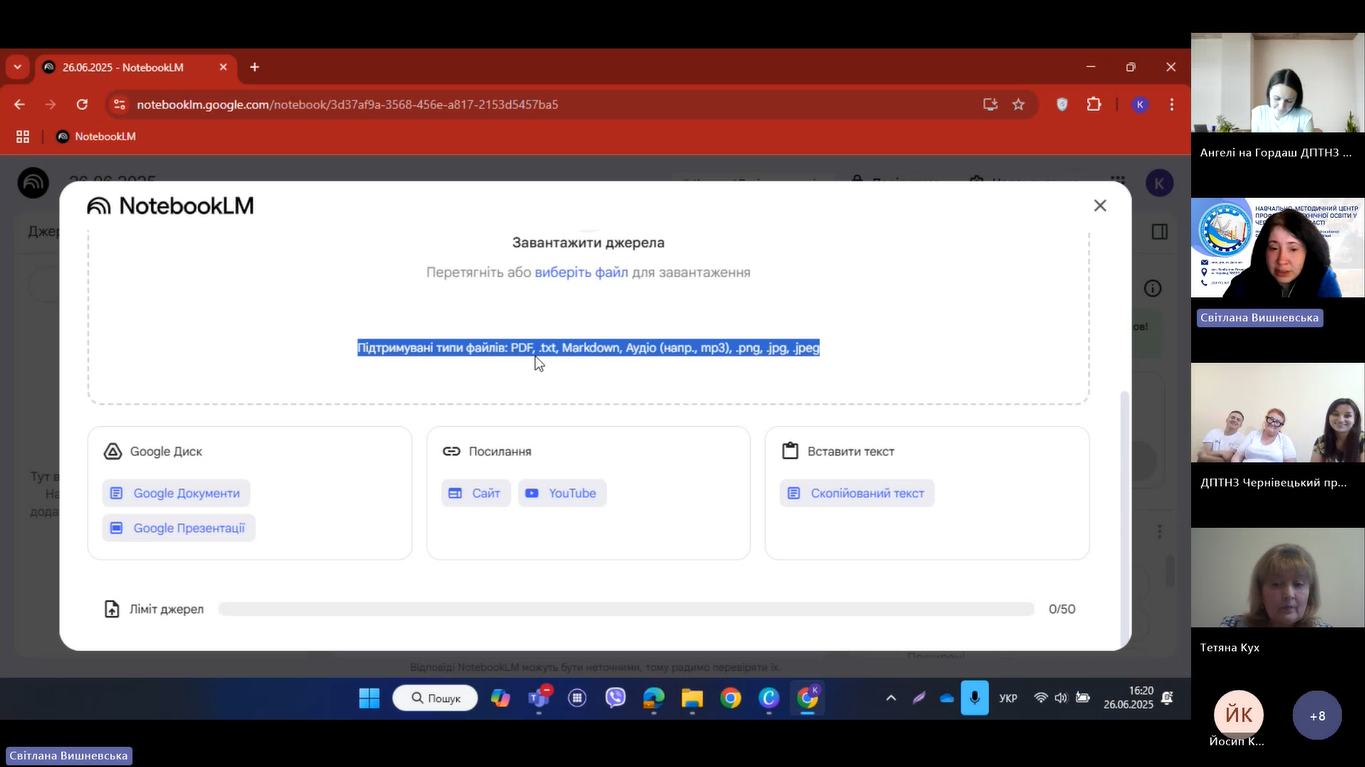Open File Explorer from the taskbar
1365x767 pixels.
[x=692, y=698]
